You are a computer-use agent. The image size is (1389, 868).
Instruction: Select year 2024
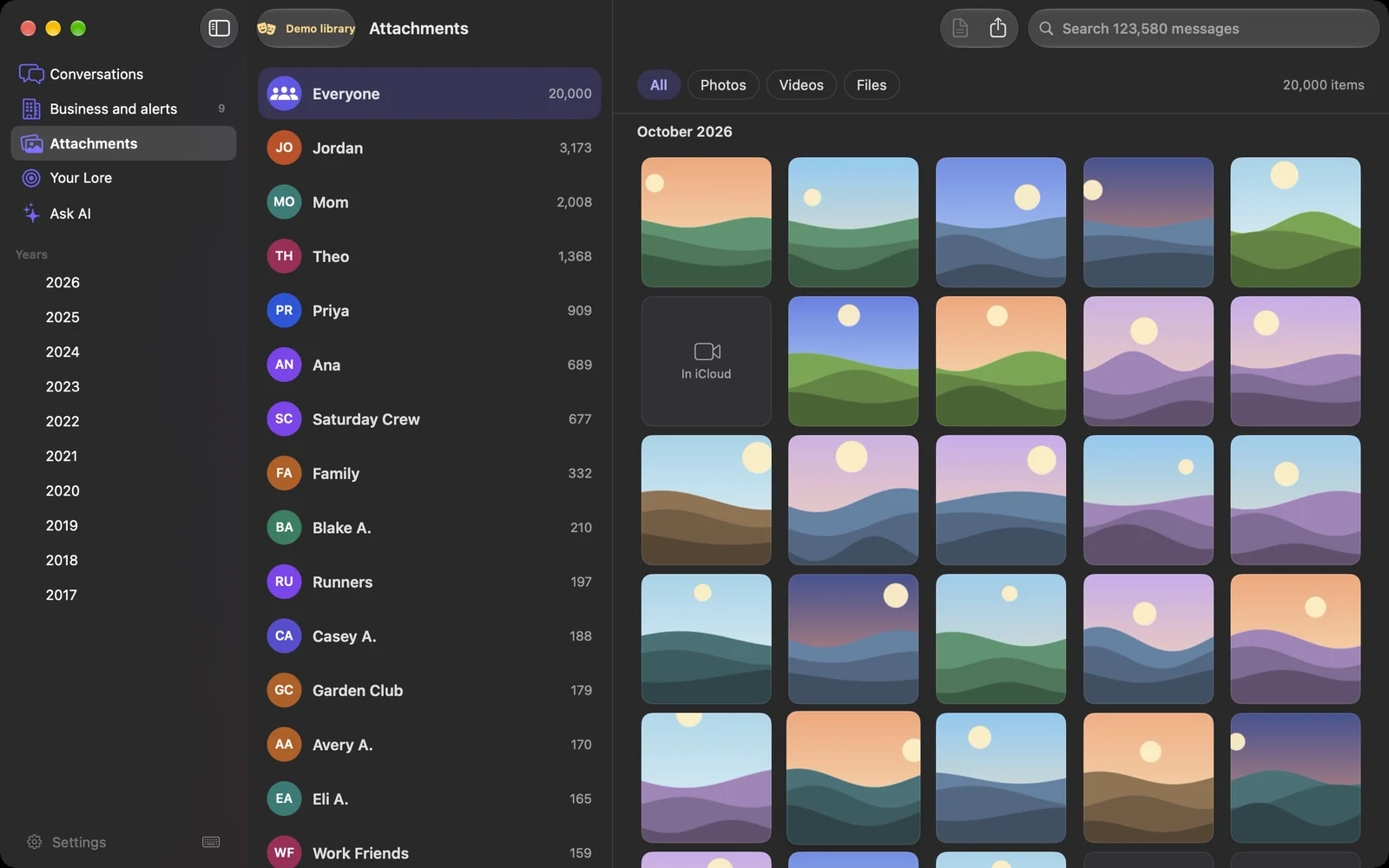click(63, 352)
